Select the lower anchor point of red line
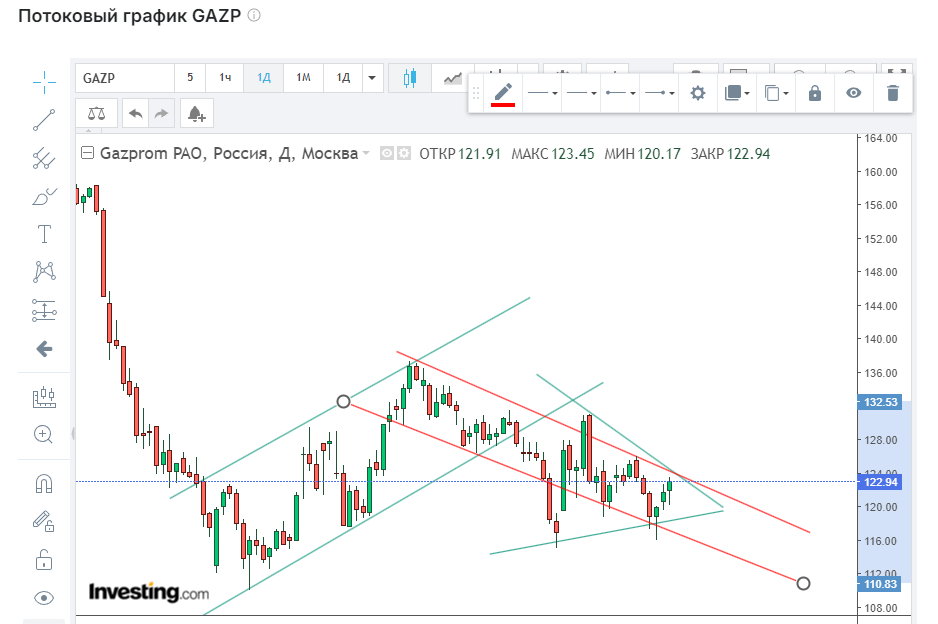Screen dimensions: 938x624 coord(803,583)
